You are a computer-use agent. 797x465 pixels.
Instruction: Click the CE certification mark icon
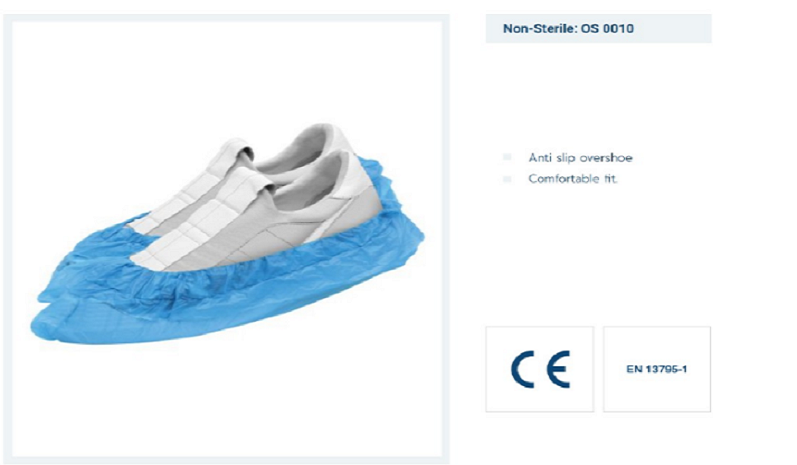pyautogui.click(x=540, y=369)
